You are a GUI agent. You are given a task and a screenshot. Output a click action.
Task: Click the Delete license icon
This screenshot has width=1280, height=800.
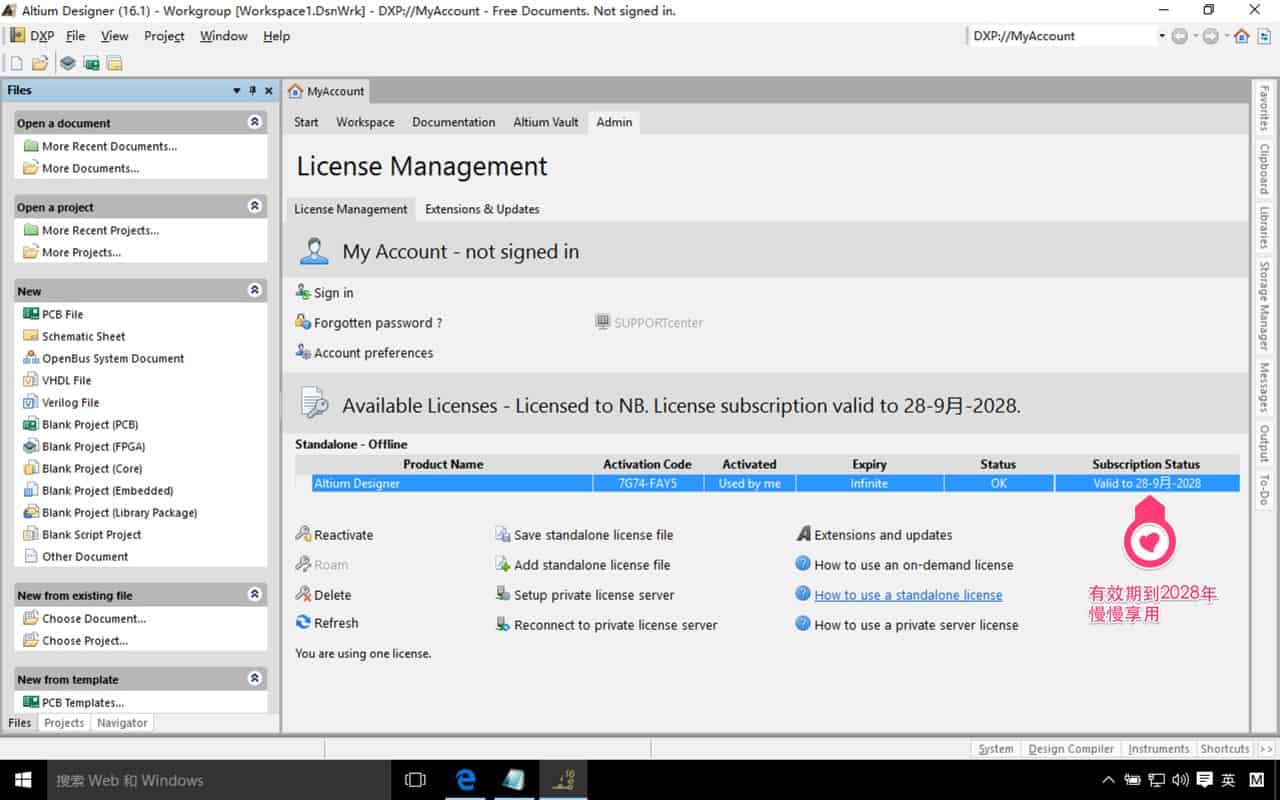pos(303,595)
